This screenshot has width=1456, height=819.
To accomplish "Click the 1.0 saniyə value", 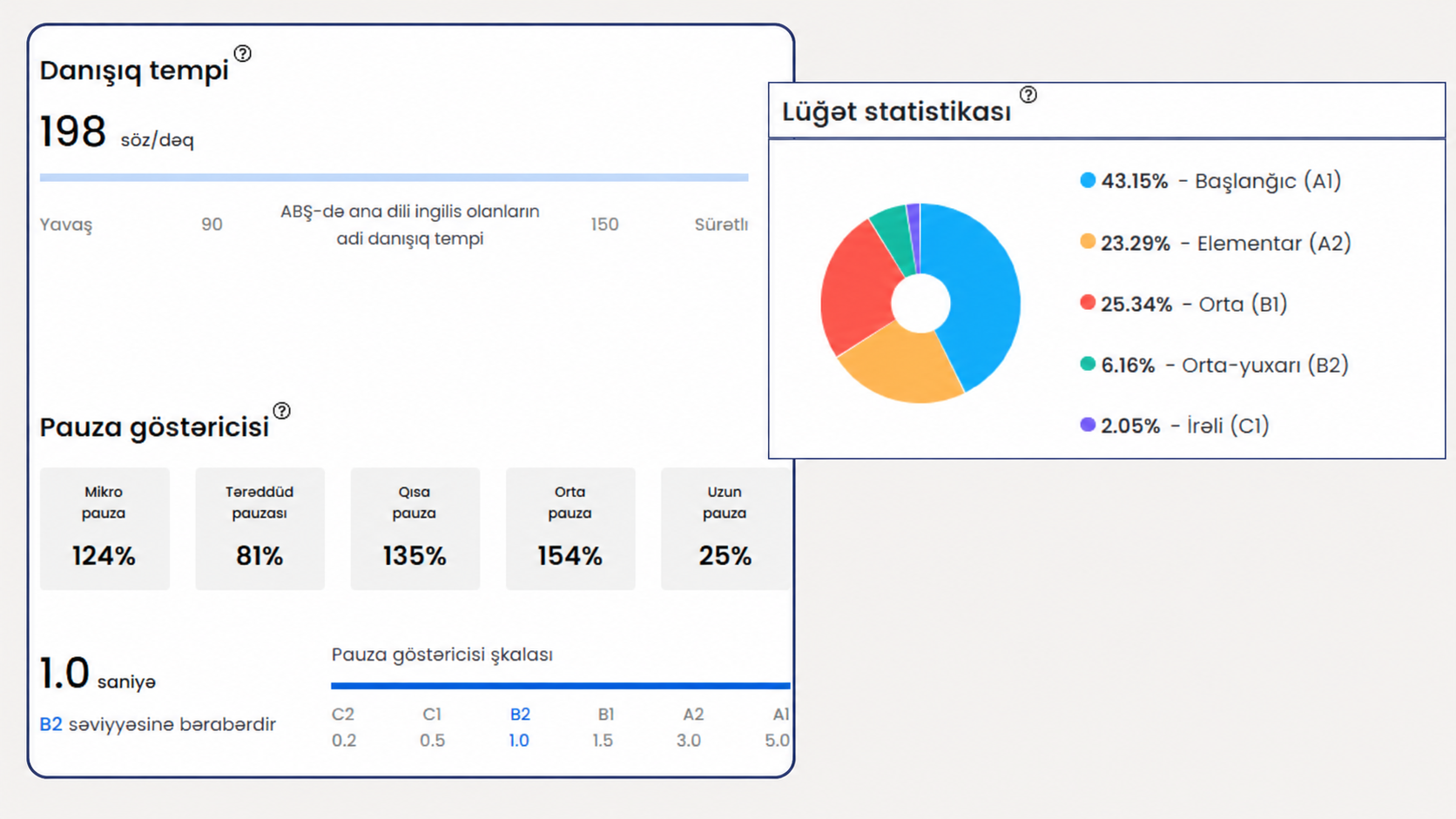I will point(98,675).
